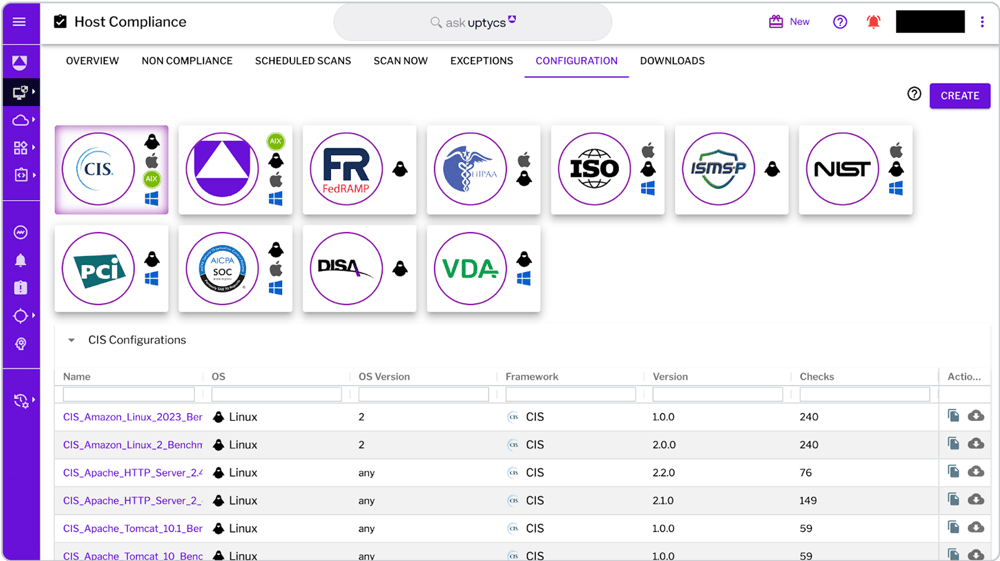Click the Version column filter field
The image size is (1000, 561).
click(x=717, y=395)
